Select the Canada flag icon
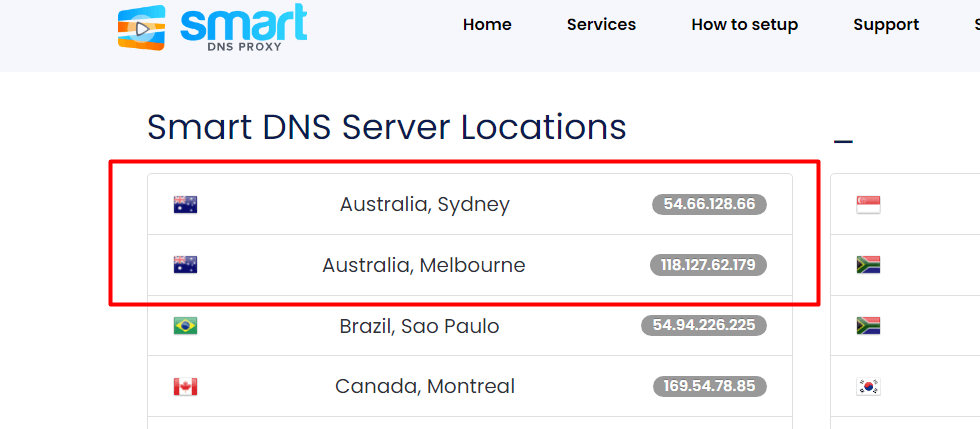 coord(185,386)
